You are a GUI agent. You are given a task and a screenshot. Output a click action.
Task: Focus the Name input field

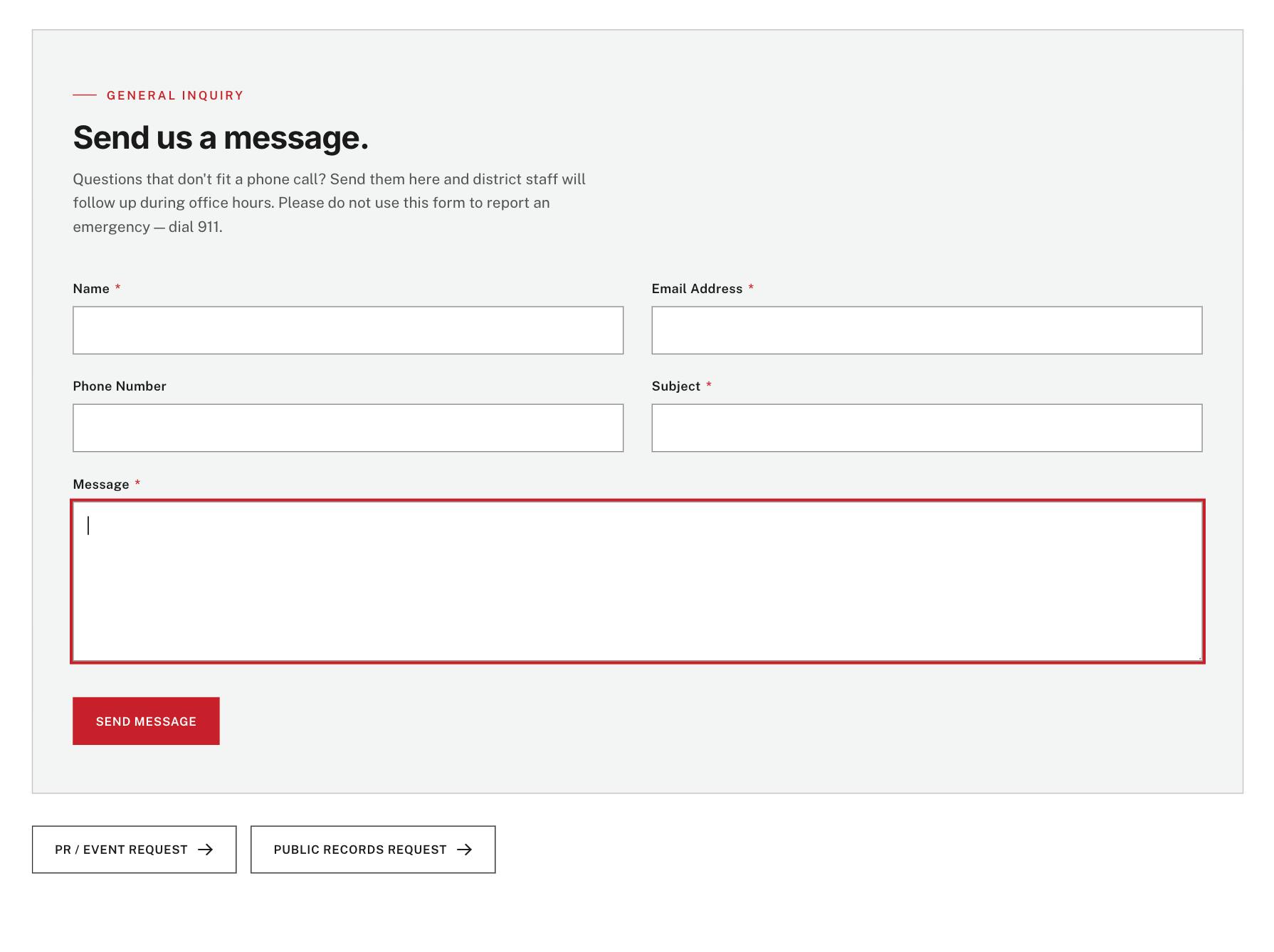[x=348, y=330]
